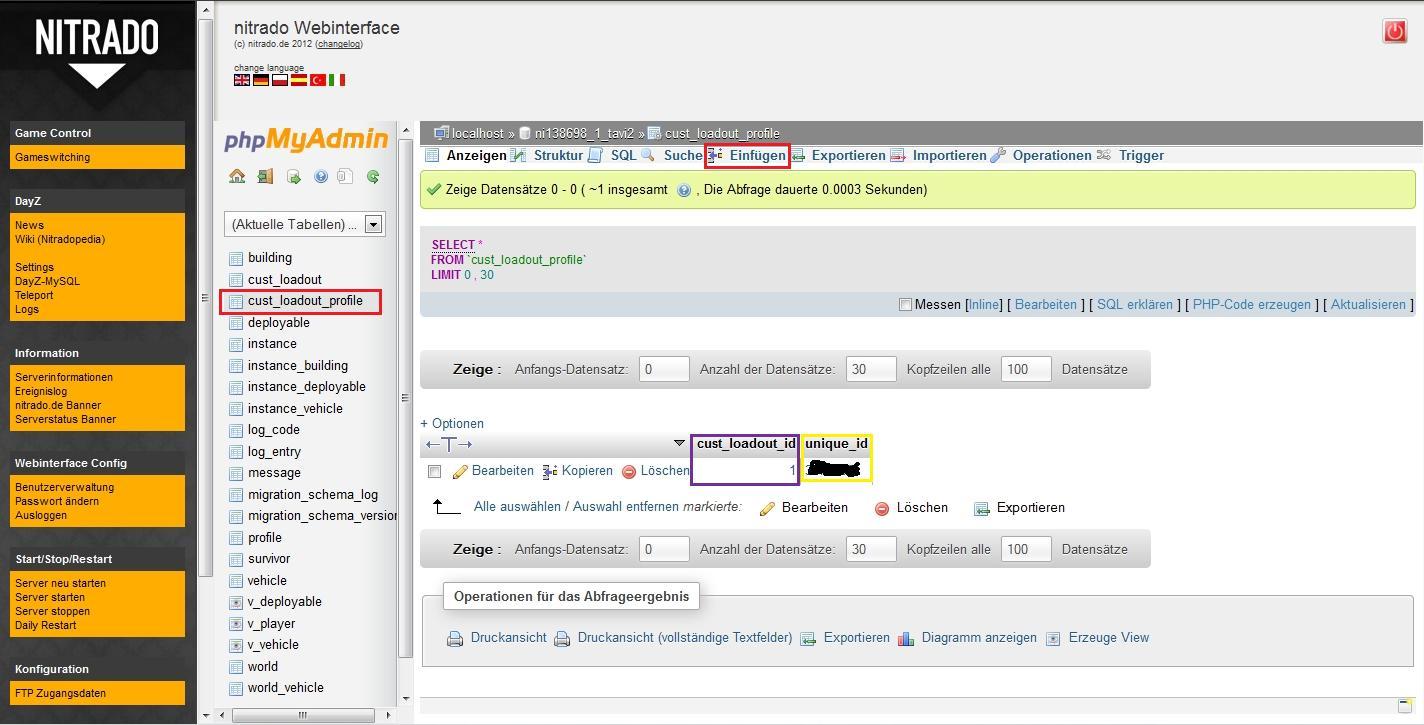Click the red Löschen icon in the data row

coord(629,471)
